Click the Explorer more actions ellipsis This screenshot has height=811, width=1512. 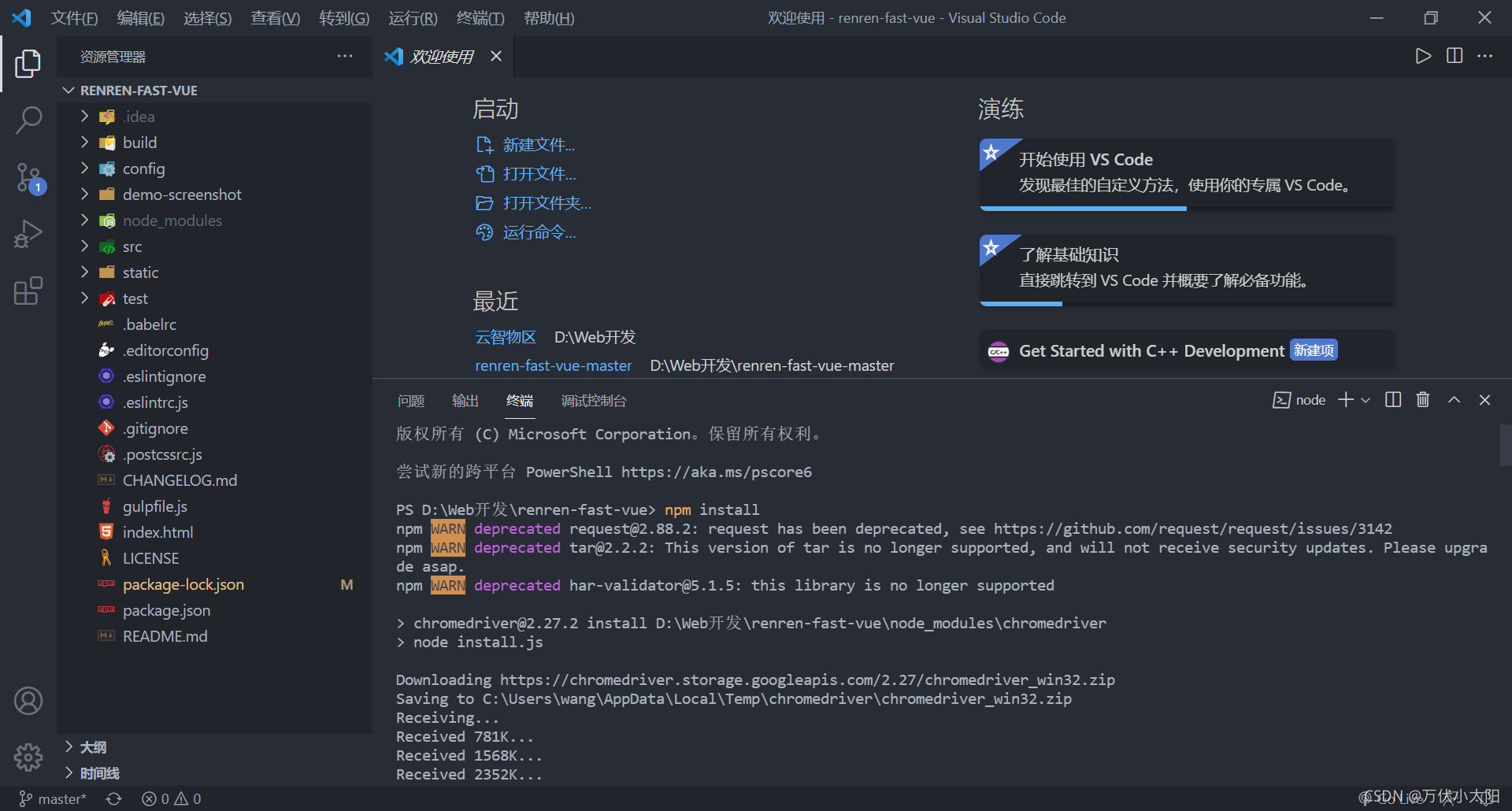pos(345,56)
